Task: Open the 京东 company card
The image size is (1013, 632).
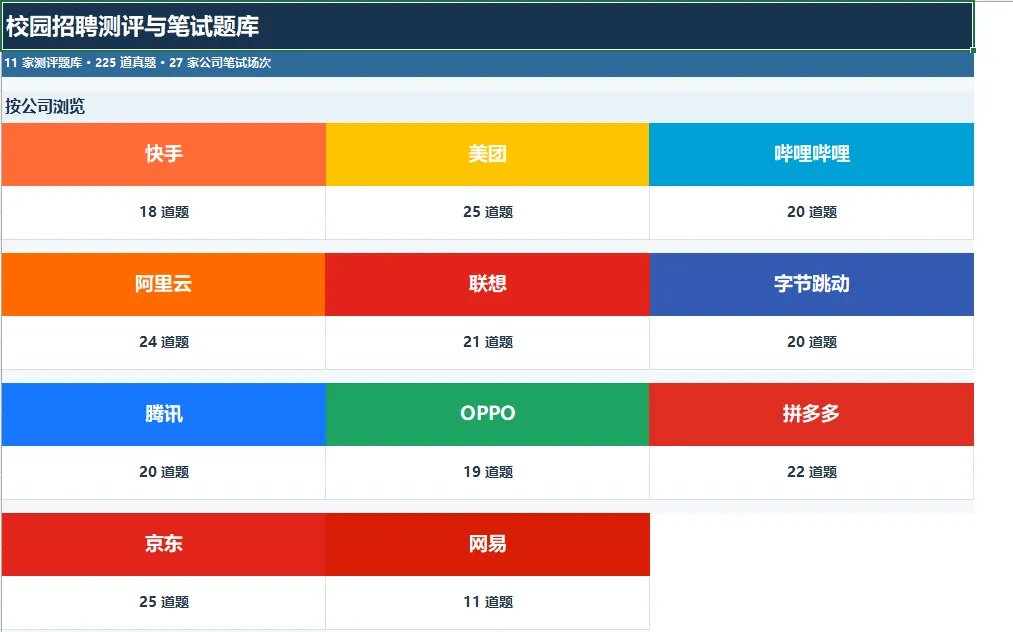Action: [x=163, y=544]
